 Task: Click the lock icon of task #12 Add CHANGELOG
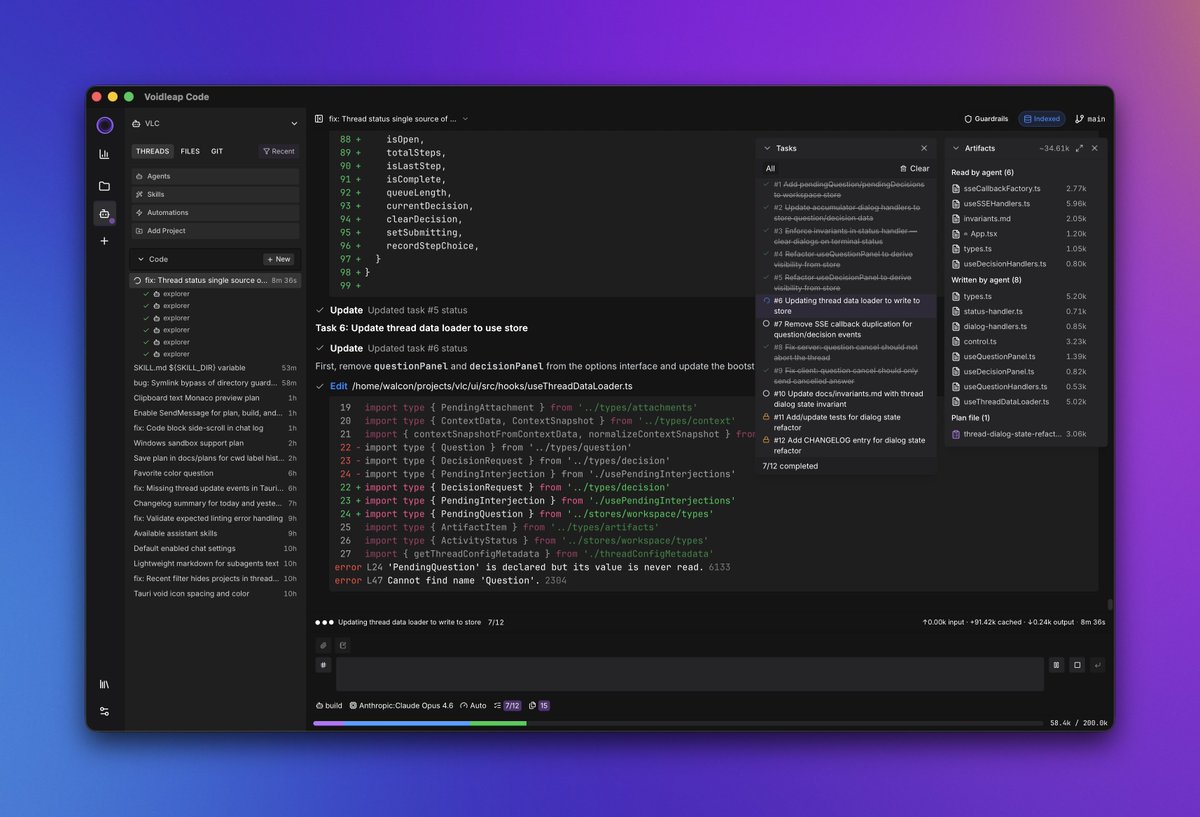(766, 440)
